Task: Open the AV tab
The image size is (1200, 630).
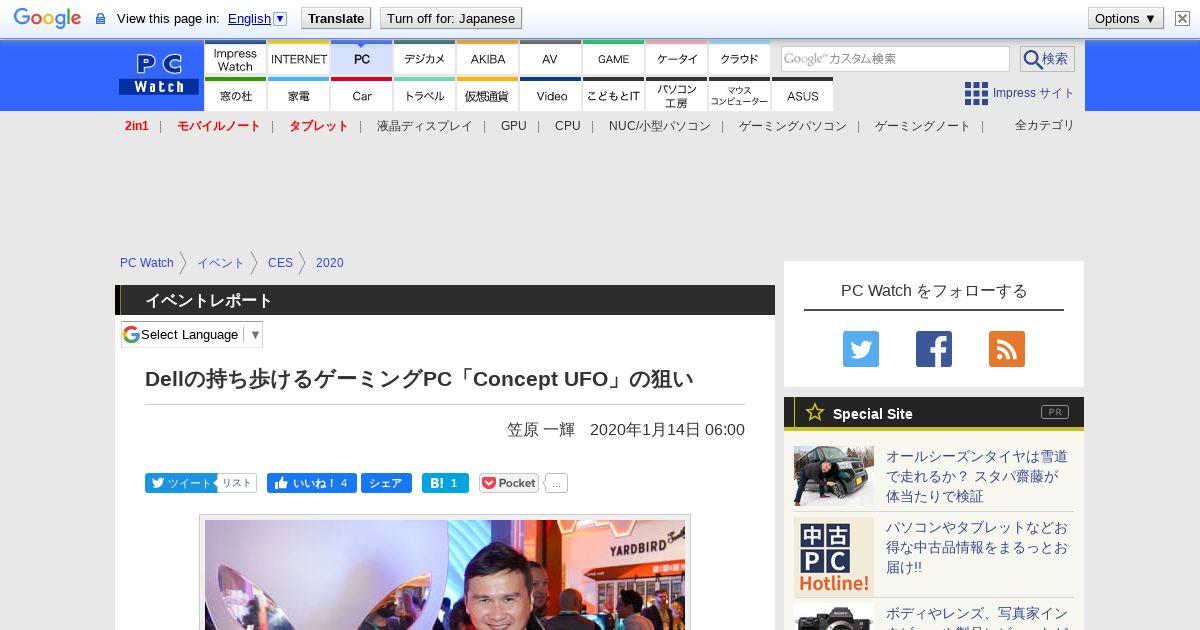Action: (x=550, y=59)
